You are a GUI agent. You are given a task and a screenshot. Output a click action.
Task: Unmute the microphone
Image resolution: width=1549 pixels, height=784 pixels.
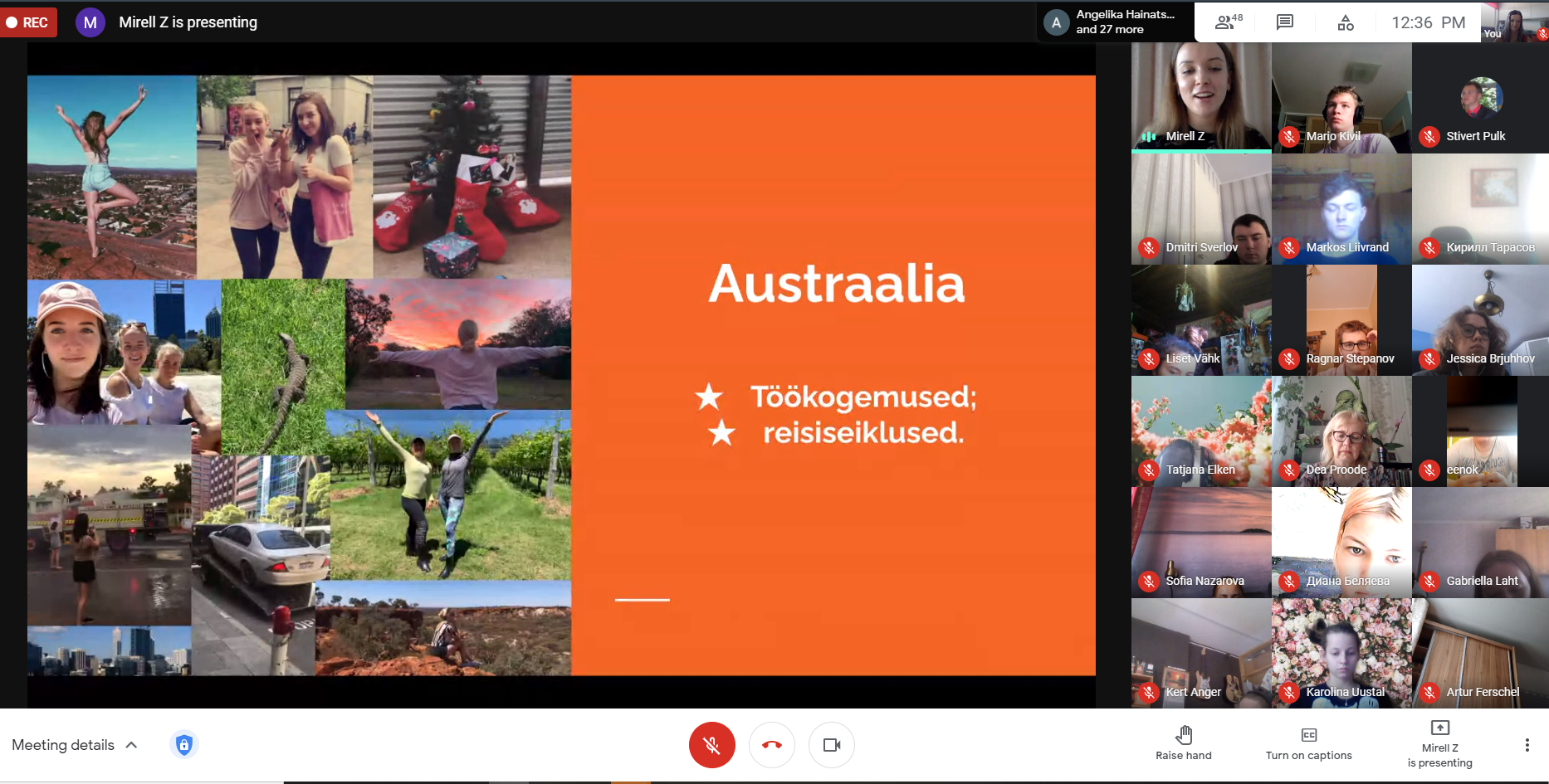coord(711,745)
